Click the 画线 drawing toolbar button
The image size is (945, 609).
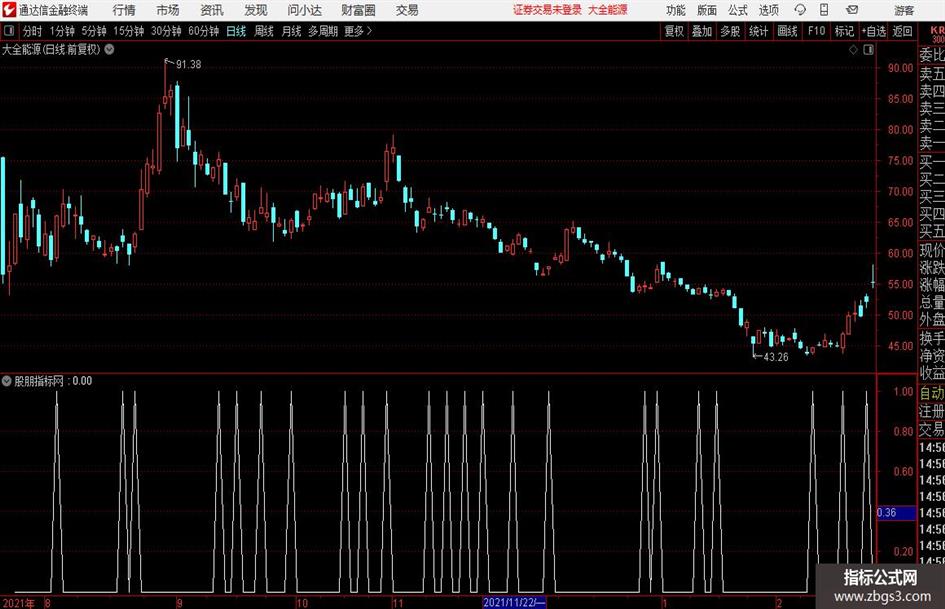[x=787, y=31]
